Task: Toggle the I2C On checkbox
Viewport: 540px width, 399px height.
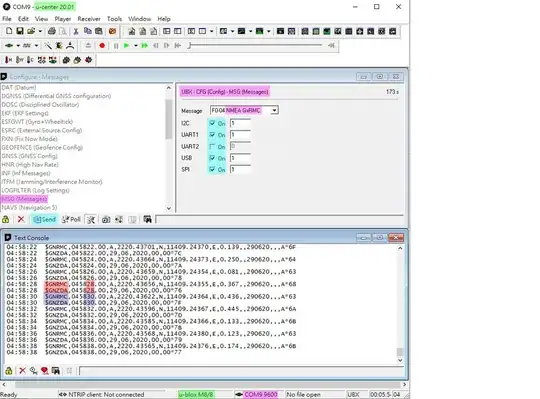Action: (212, 123)
